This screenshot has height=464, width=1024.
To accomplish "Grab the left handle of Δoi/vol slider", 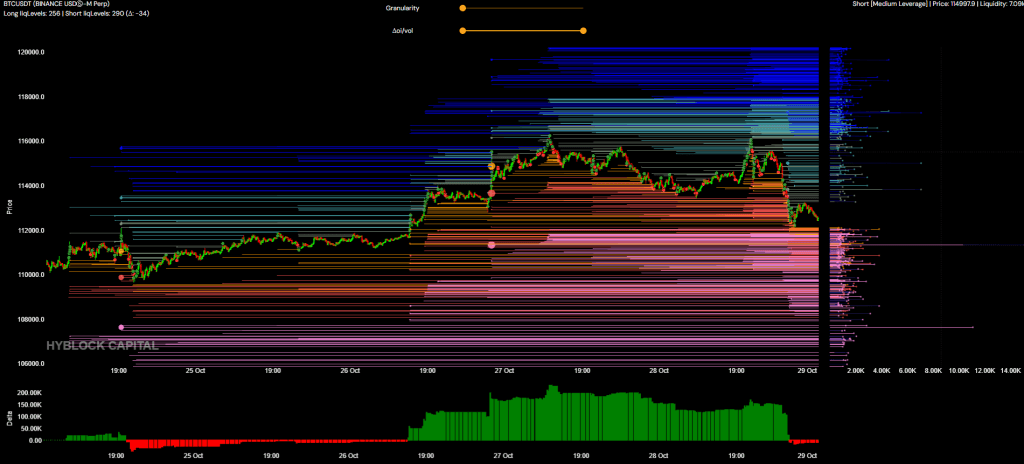I will tap(462, 30).
